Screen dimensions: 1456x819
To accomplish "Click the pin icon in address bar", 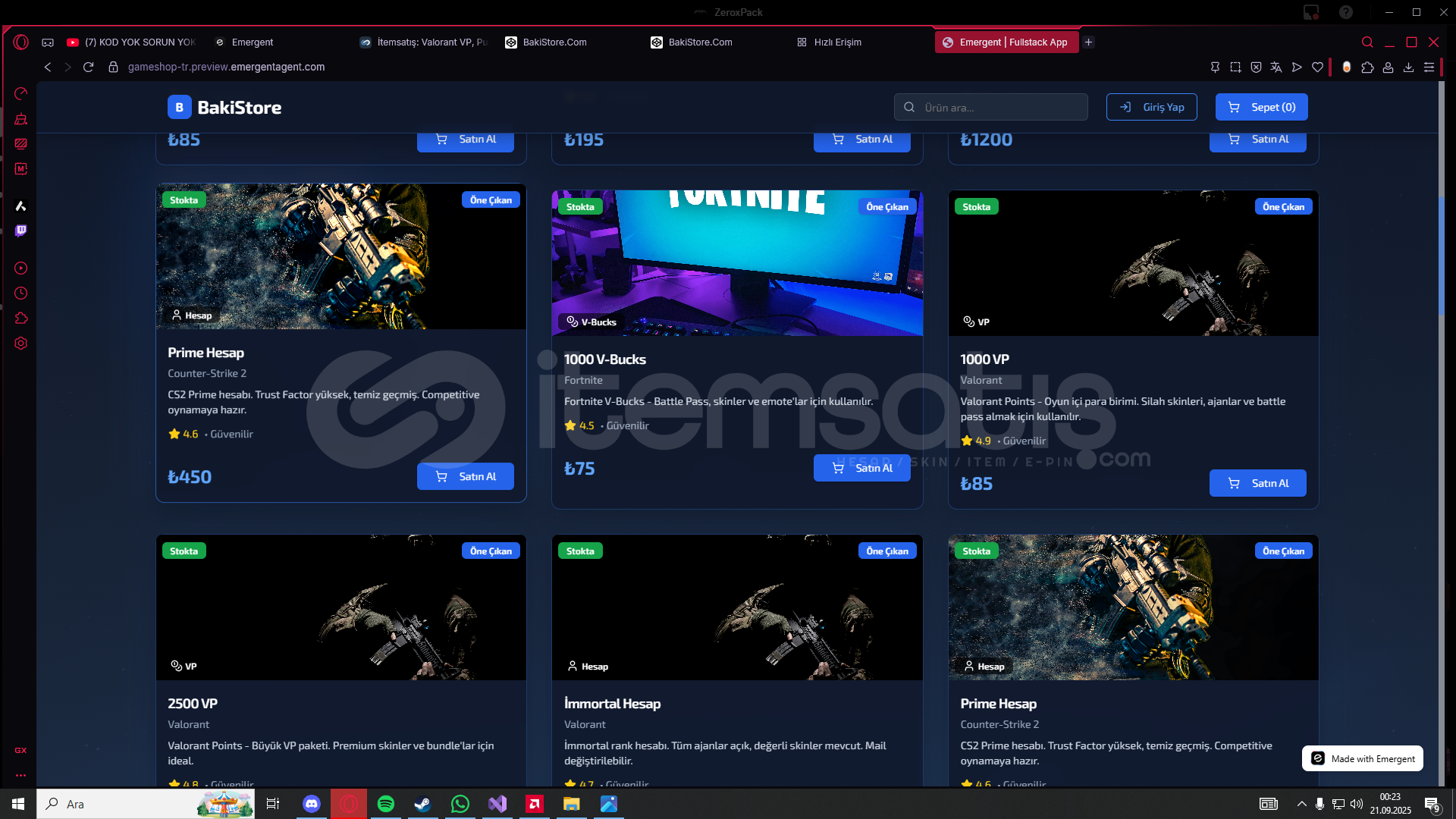I will click(1215, 67).
